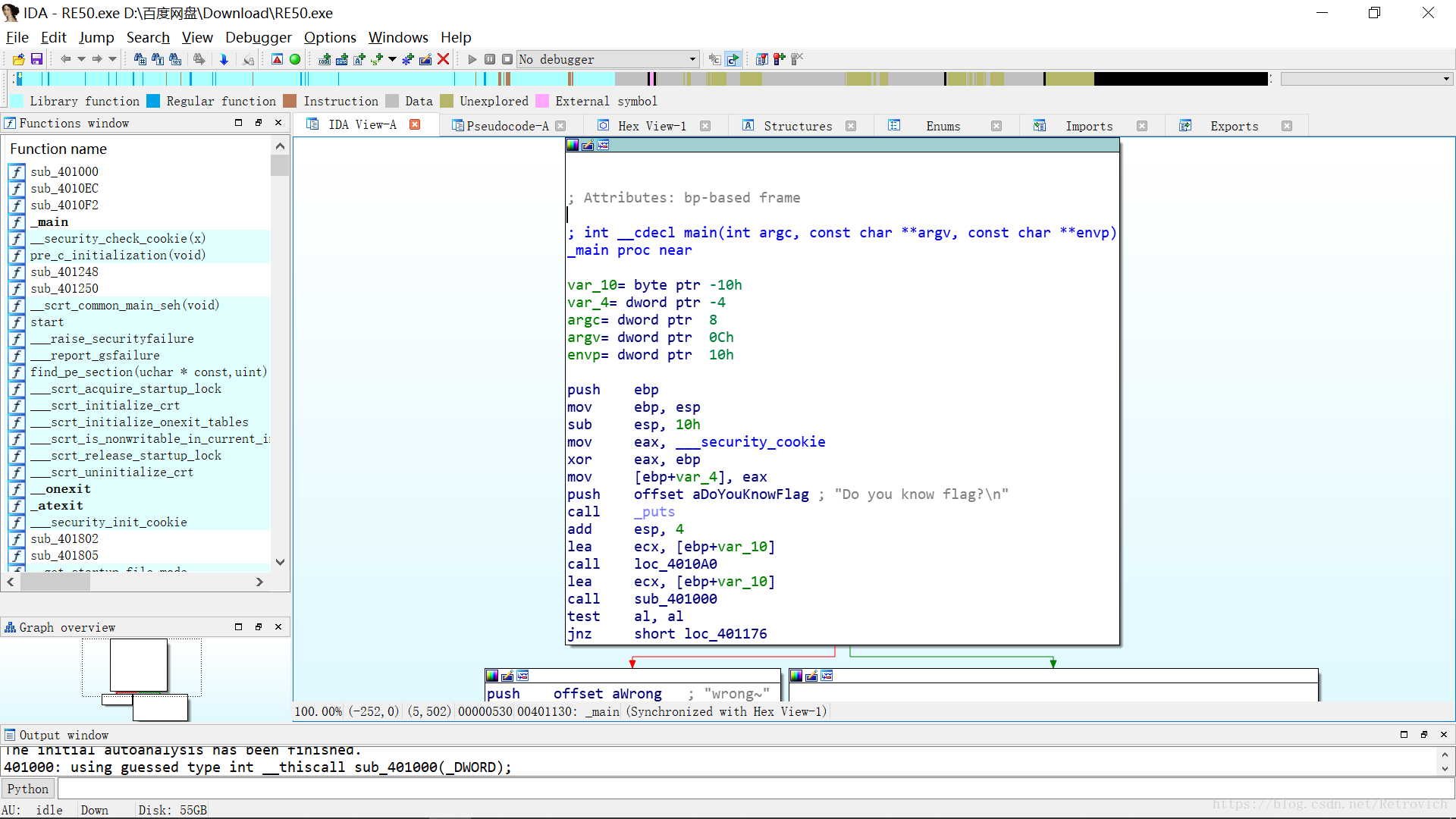Click the group nodes icon on the main node header
Viewport: 1456px width, 819px height.
click(x=603, y=145)
